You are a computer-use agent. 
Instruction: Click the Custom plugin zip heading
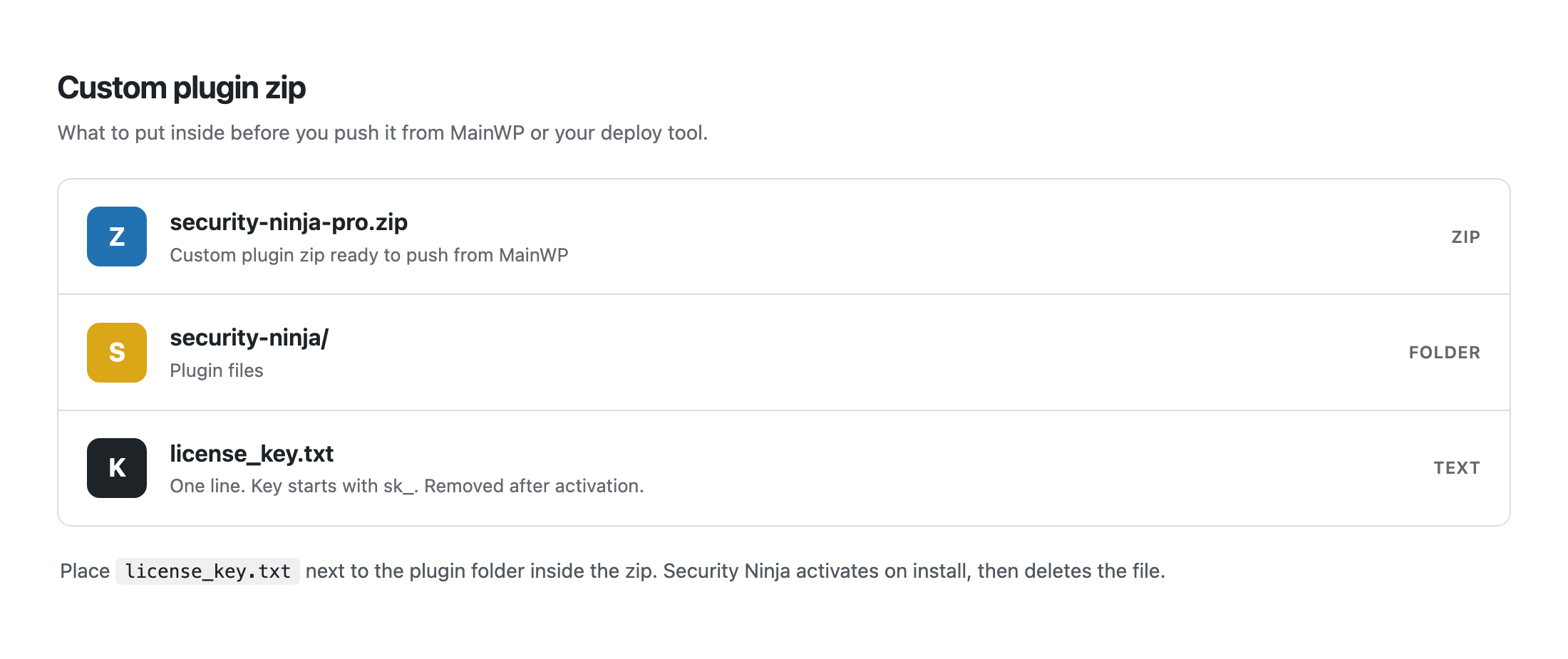pyautogui.click(x=182, y=88)
